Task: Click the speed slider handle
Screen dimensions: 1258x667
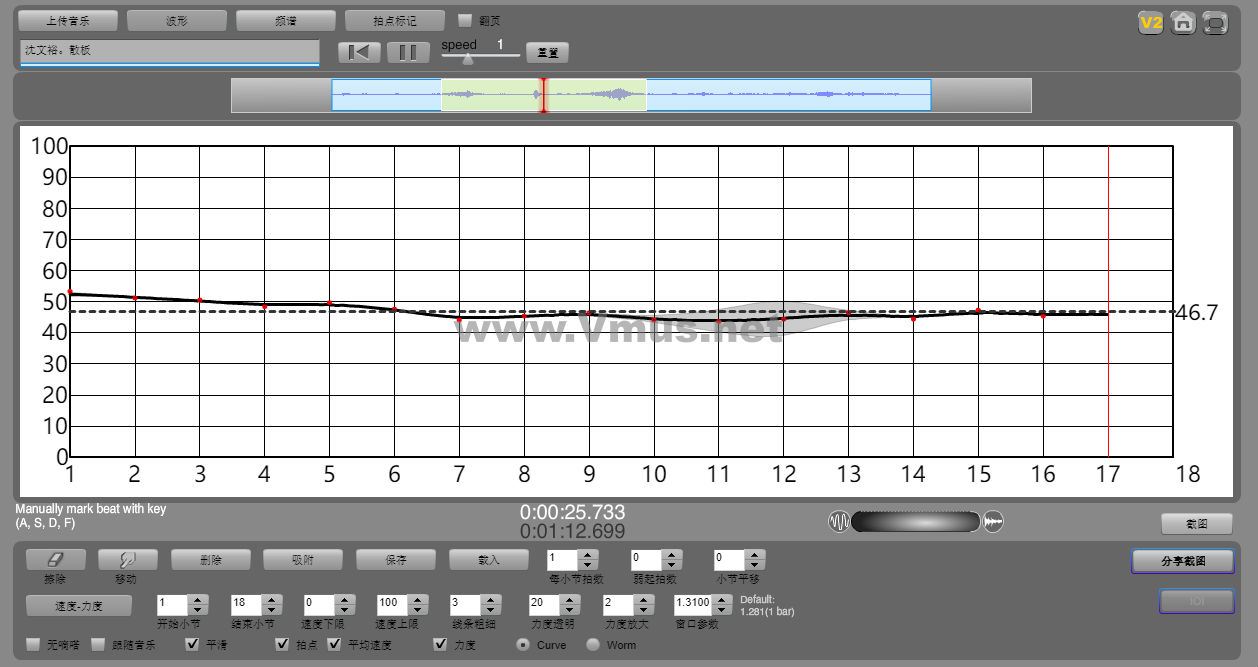Action: pyautogui.click(x=467, y=58)
